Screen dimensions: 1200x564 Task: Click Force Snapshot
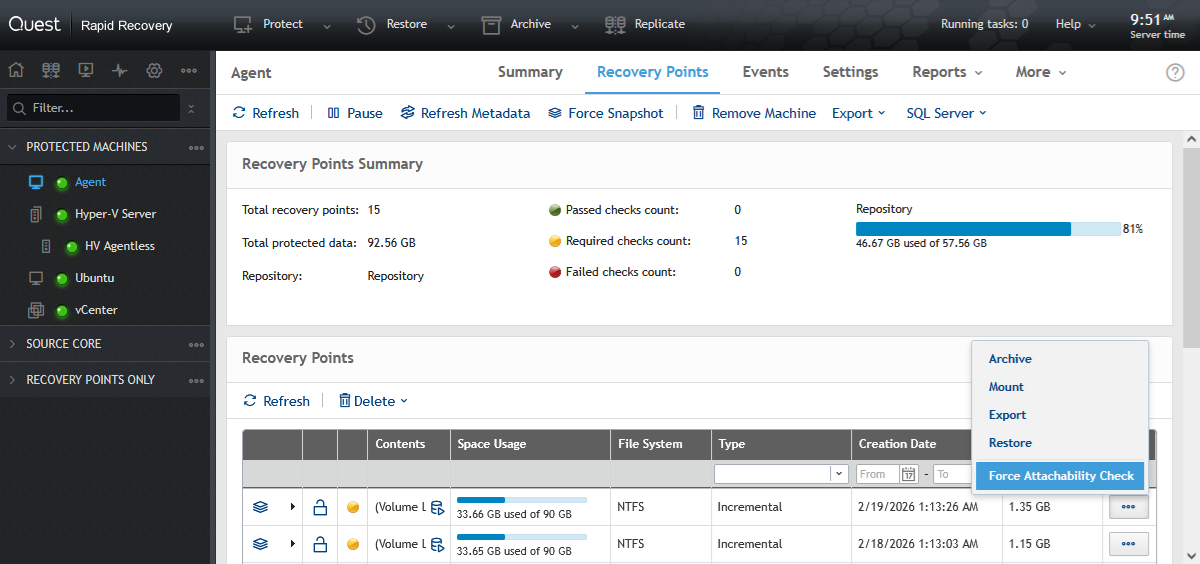coord(606,113)
